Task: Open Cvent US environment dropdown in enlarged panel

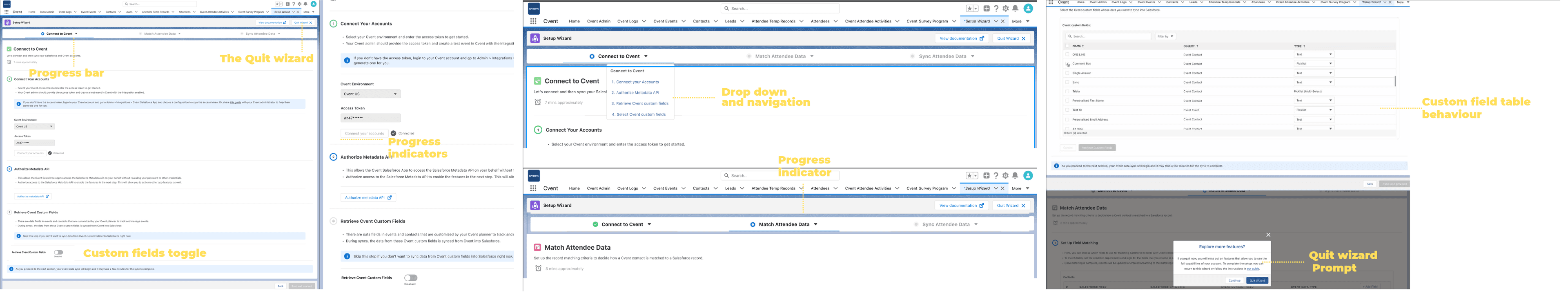Action: (370, 94)
